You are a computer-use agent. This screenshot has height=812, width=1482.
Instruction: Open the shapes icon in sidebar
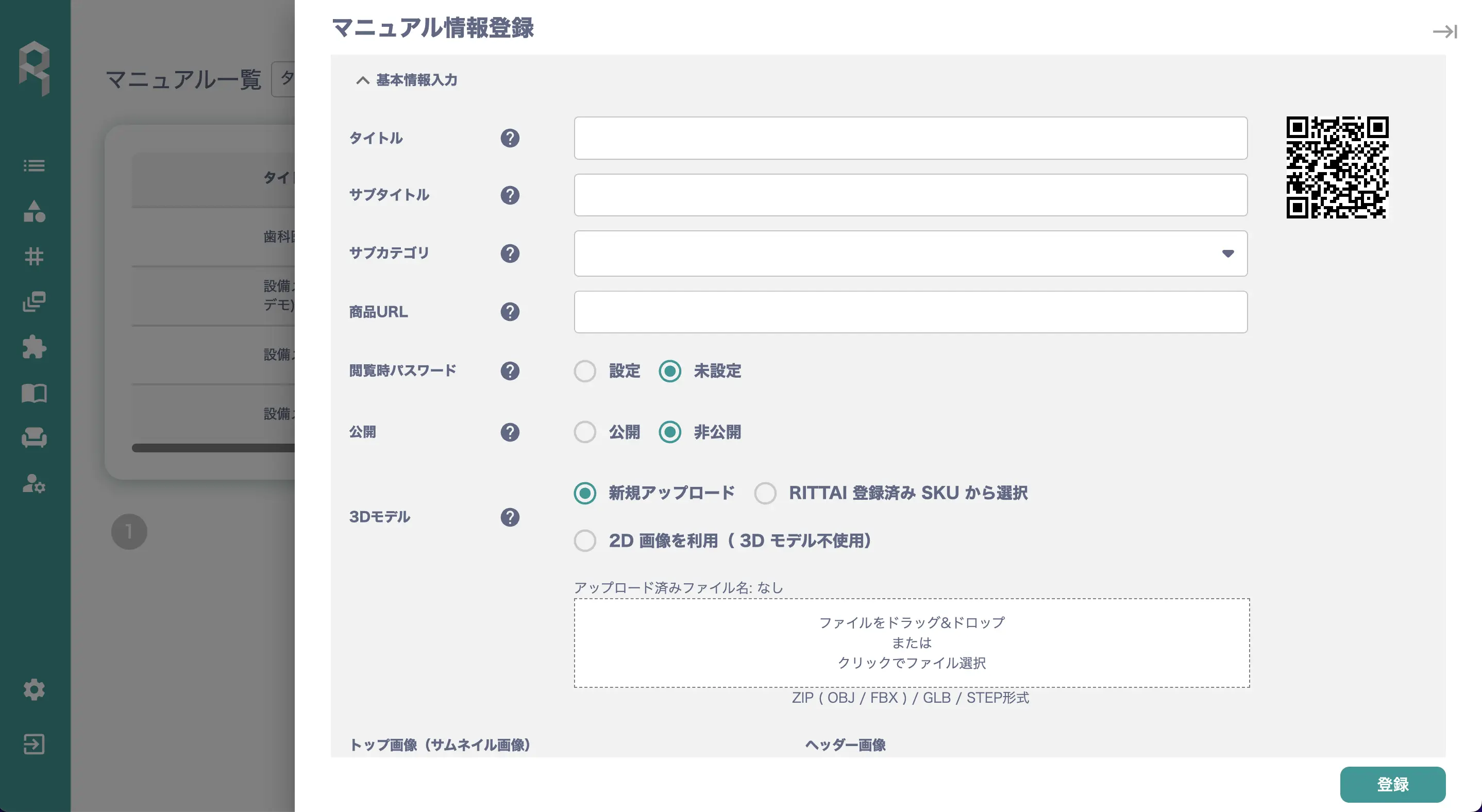tap(34, 211)
